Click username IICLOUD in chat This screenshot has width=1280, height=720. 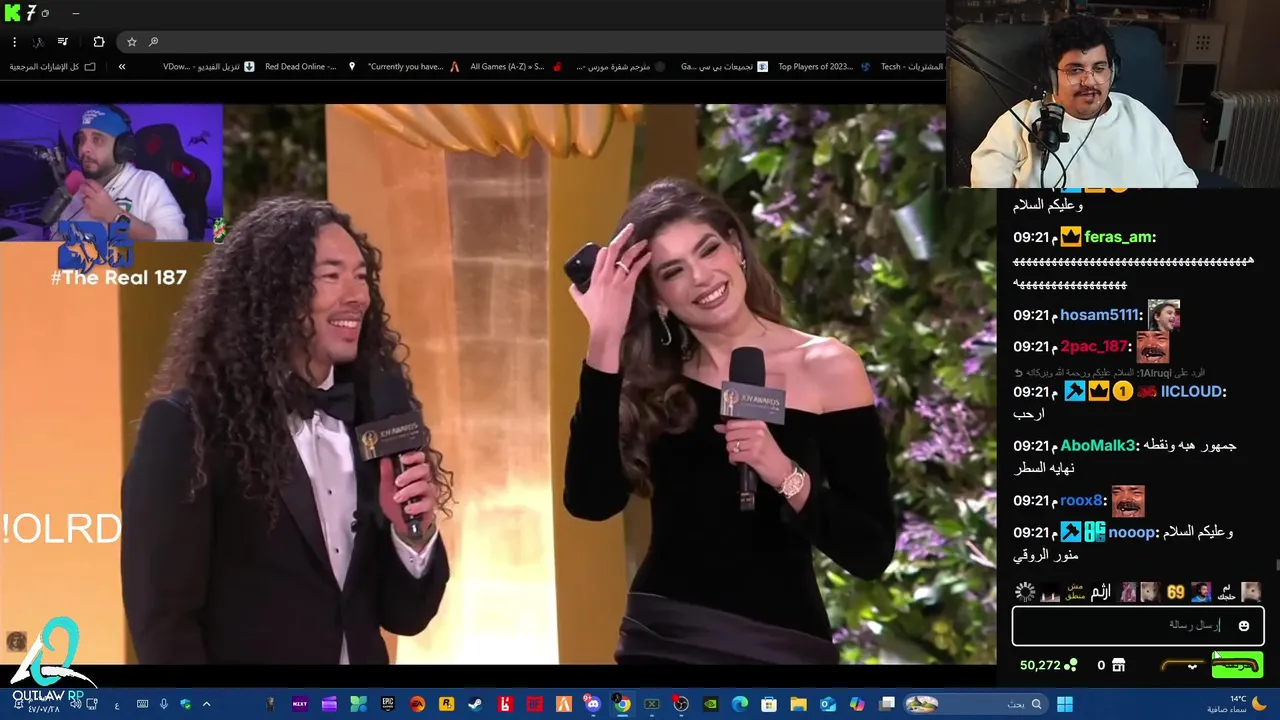(x=1193, y=392)
